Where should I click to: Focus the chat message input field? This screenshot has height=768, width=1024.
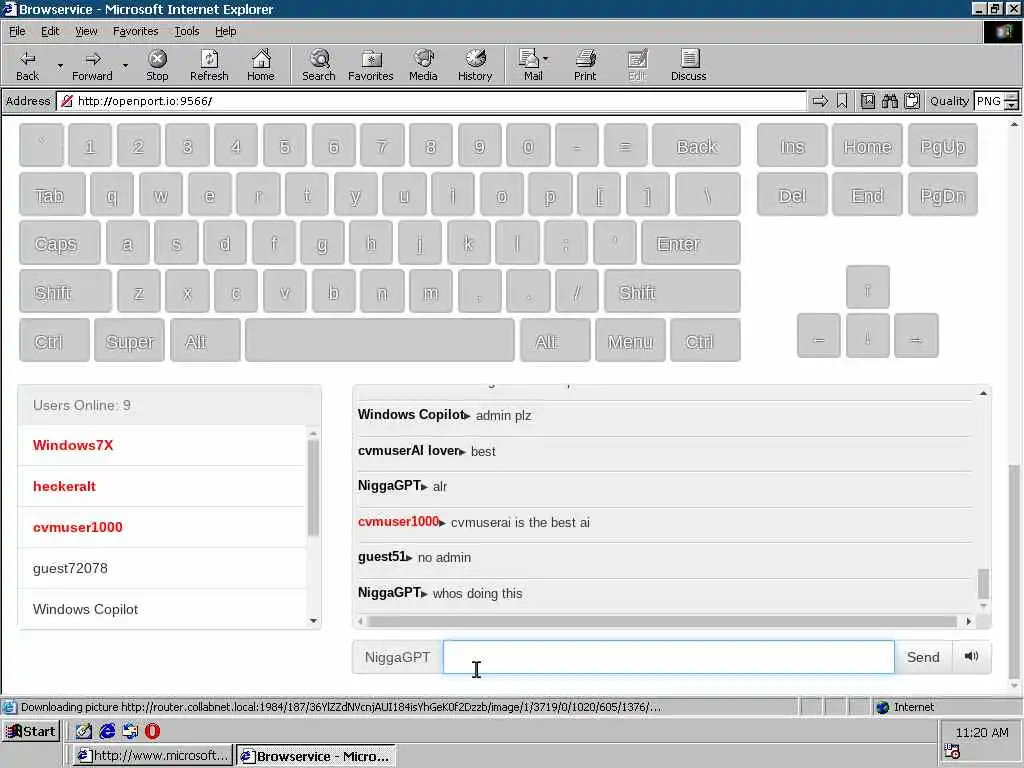tap(668, 657)
